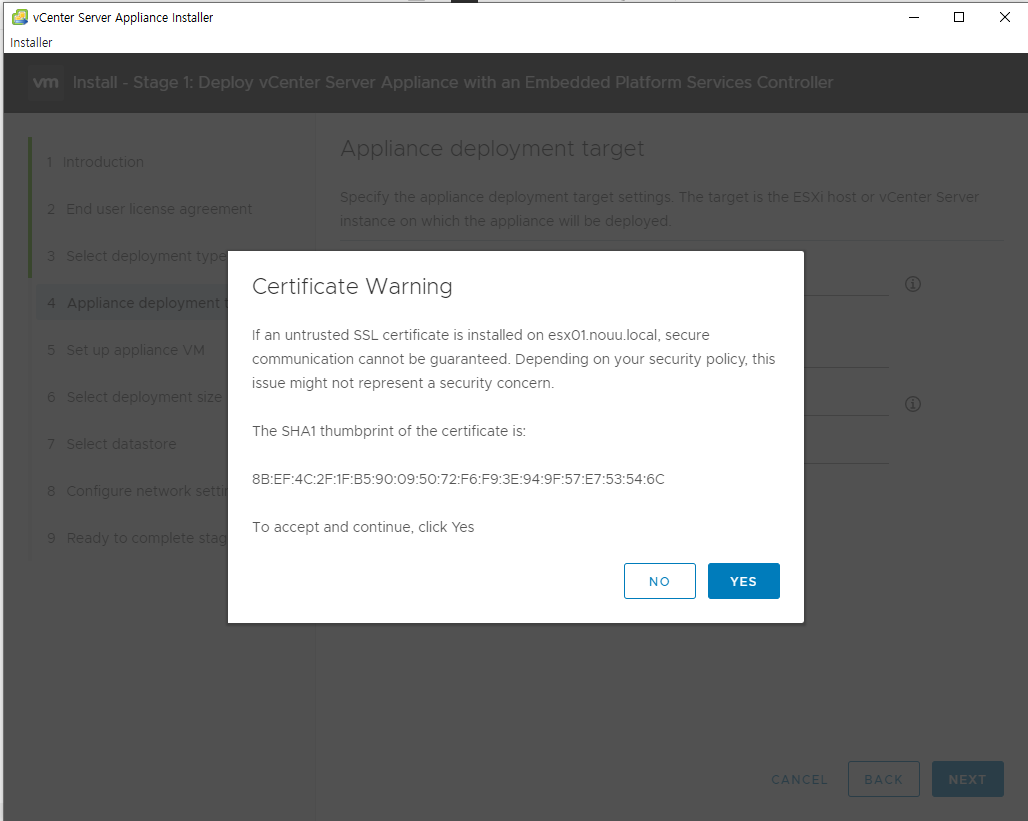Click NO to reject the certificate
The width and height of the screenshot is (1028, 821).
click(660, 581)
